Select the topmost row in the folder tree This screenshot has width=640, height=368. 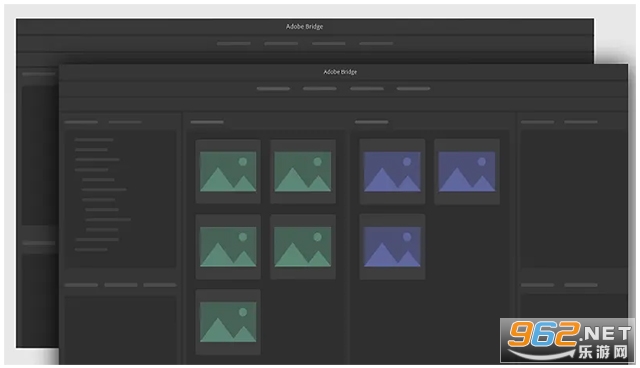click(x=94, y=140)
